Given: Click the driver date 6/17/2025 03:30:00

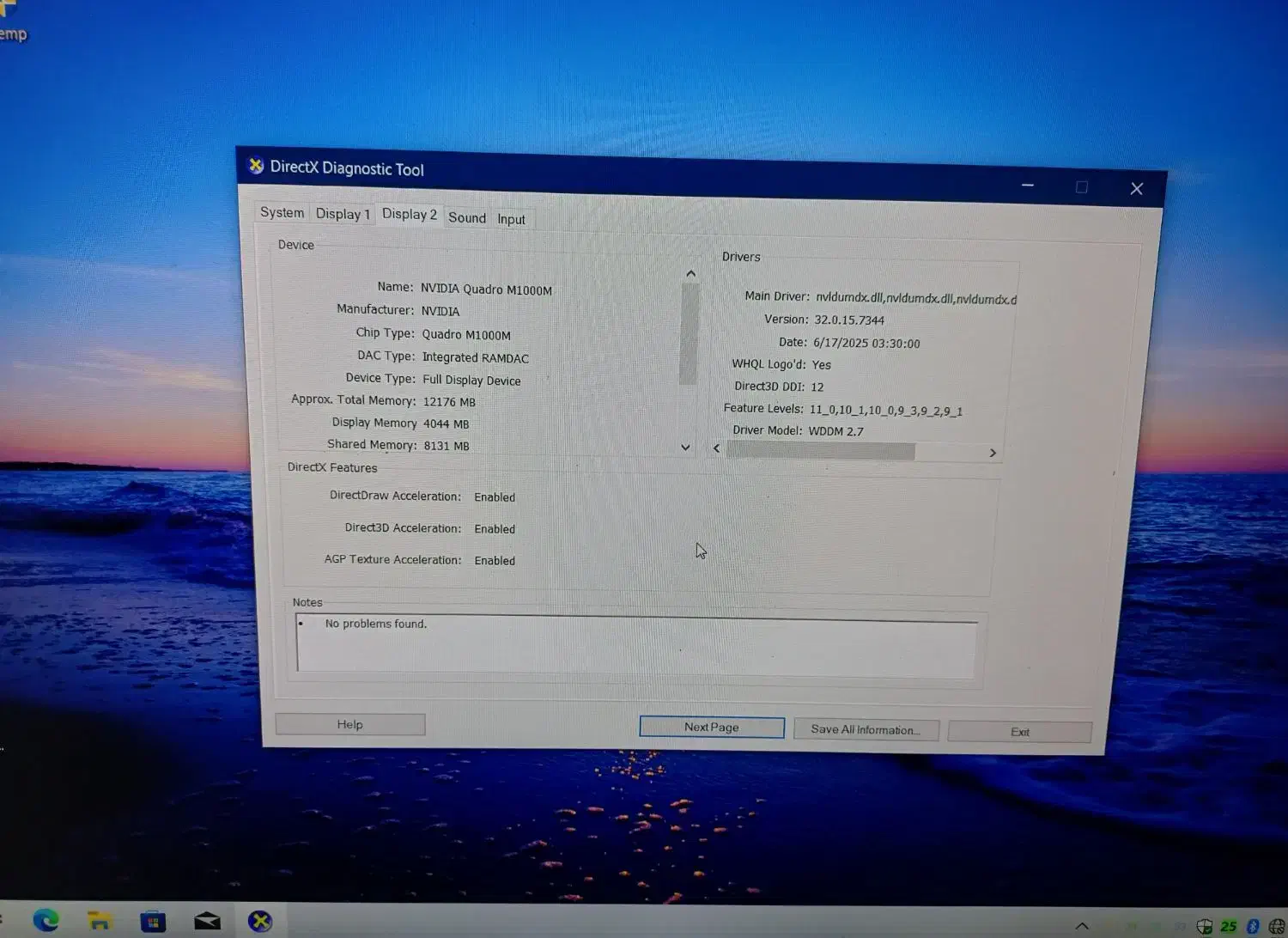Looking at the screenshot, I should tap(866, 344).
